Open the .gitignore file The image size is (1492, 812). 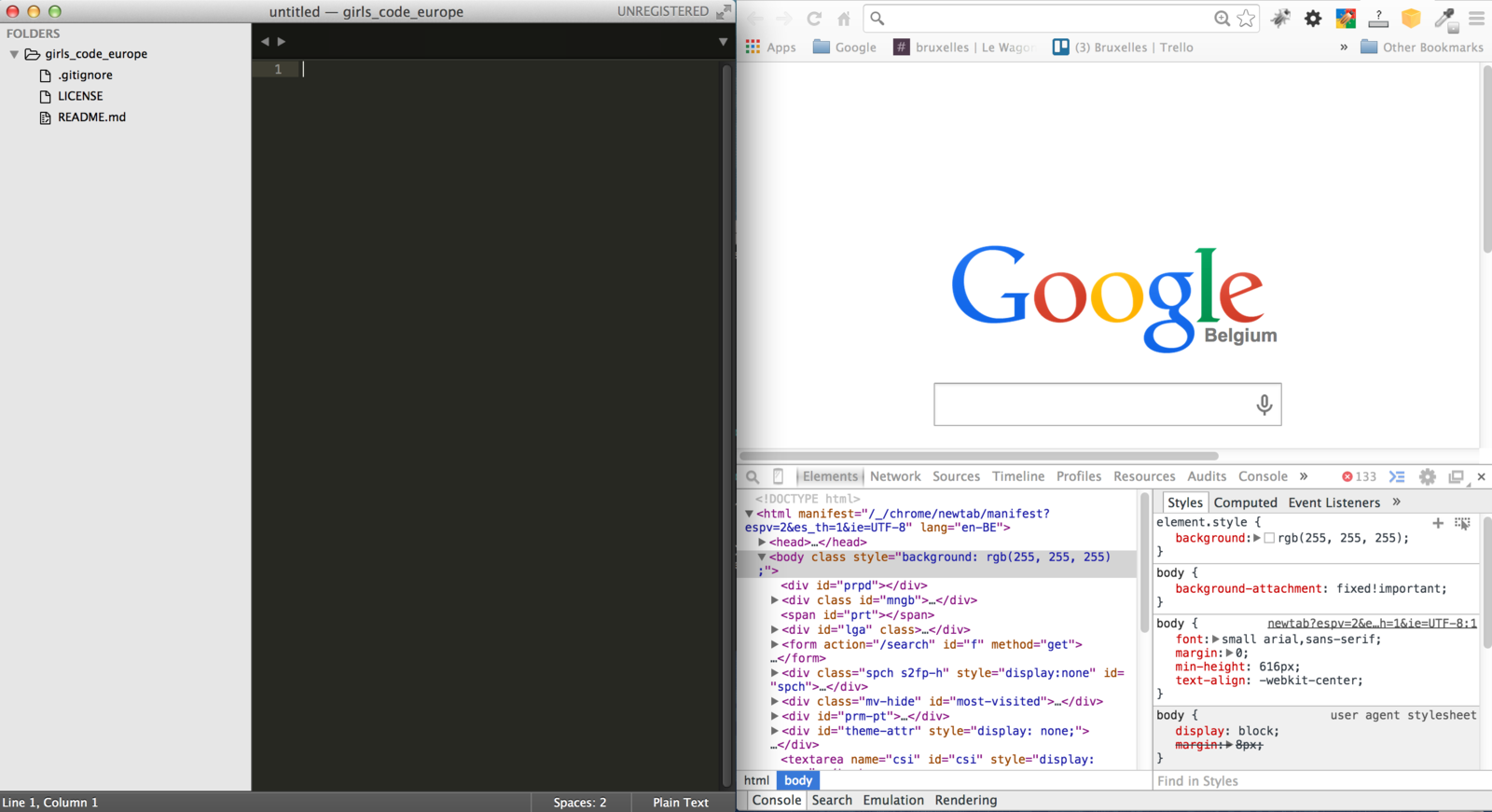85,75
